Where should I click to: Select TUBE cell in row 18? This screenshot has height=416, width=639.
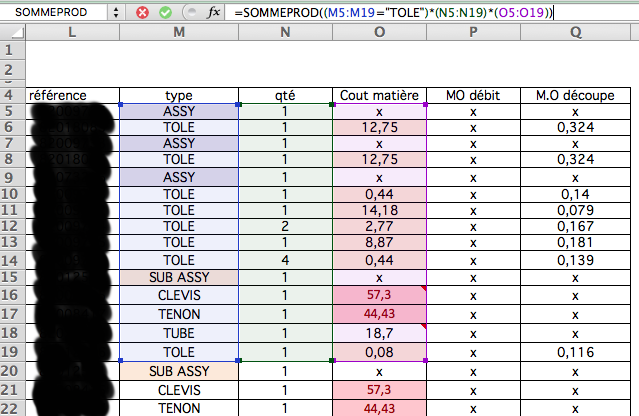pos(179,333)
